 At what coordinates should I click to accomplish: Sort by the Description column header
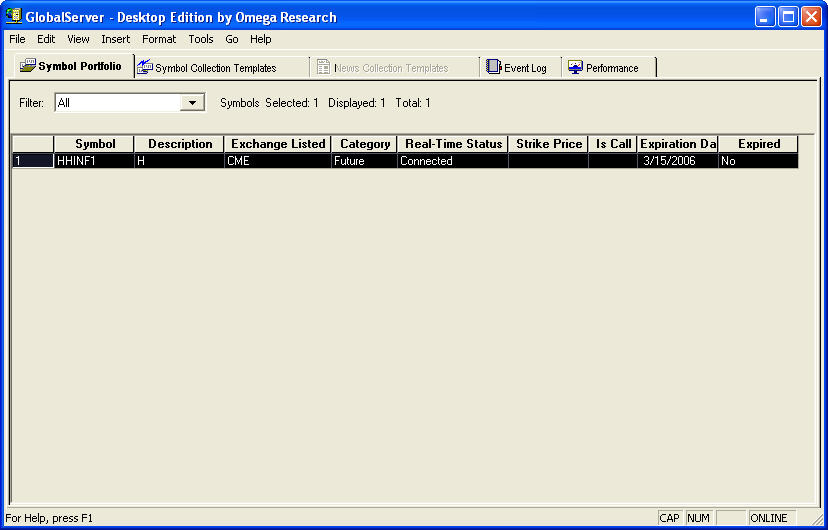click(180, 144)
